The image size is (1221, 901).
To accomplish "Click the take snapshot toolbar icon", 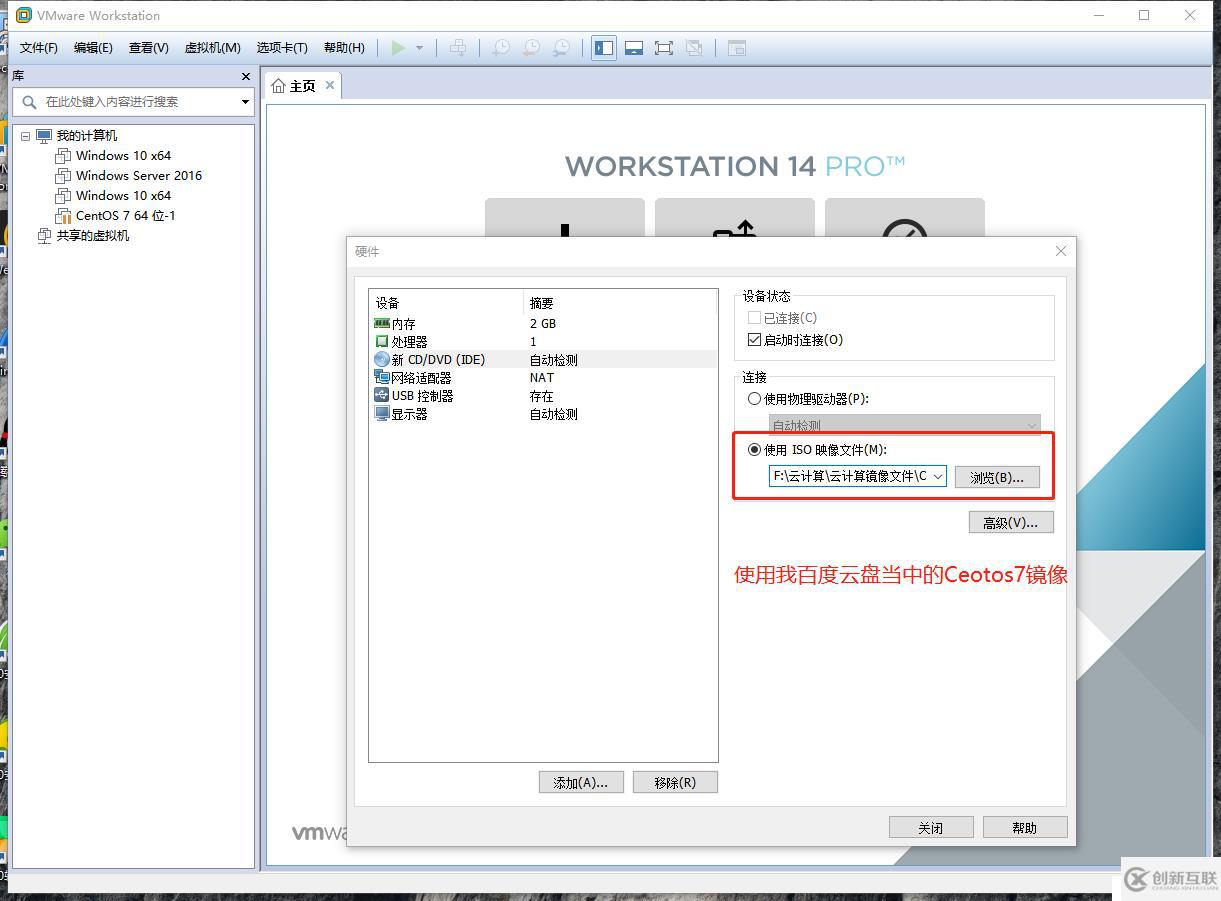I will [500, 48].
